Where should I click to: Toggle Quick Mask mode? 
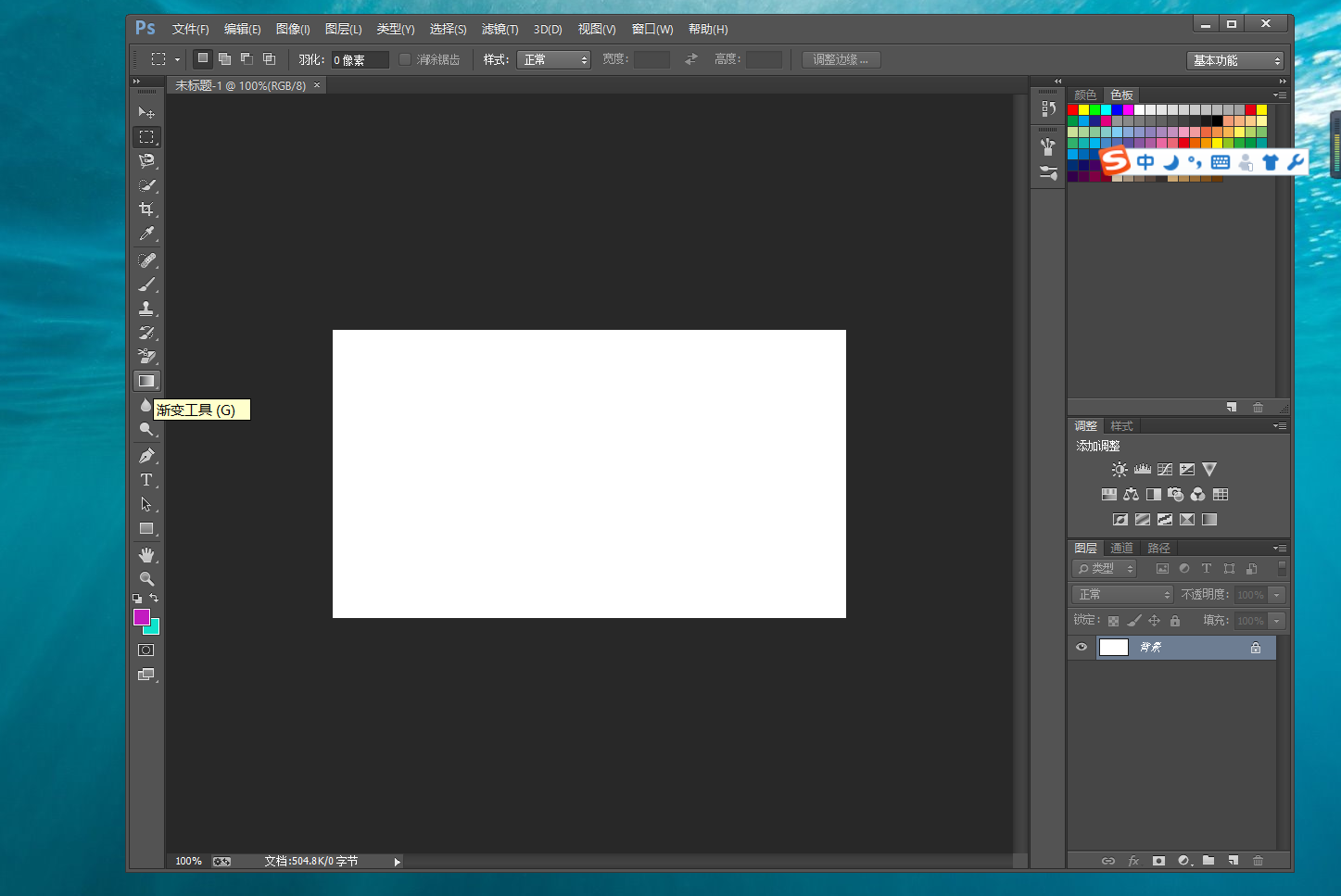(146, 650)
